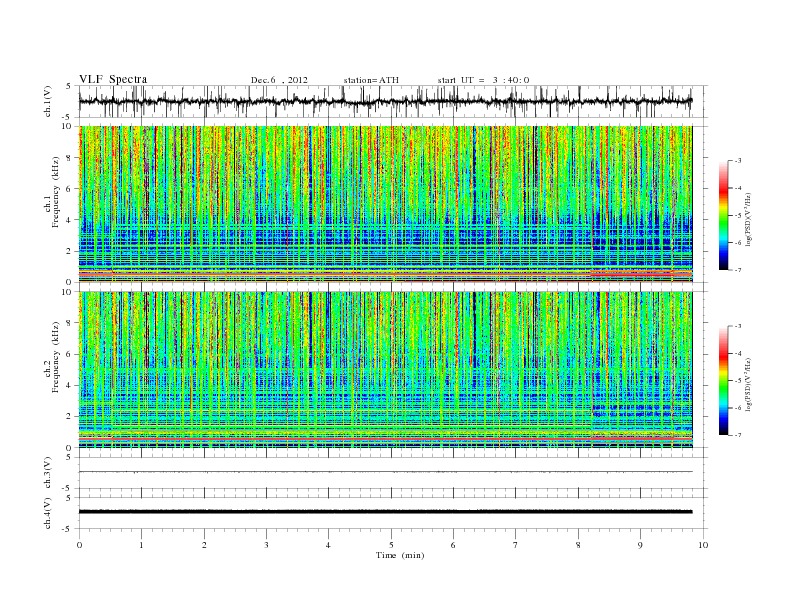Click the '6' kHz tick on ch.1 spectrogram
The height and width of the screenshot is (612, 792).
[x=70, y=189]
